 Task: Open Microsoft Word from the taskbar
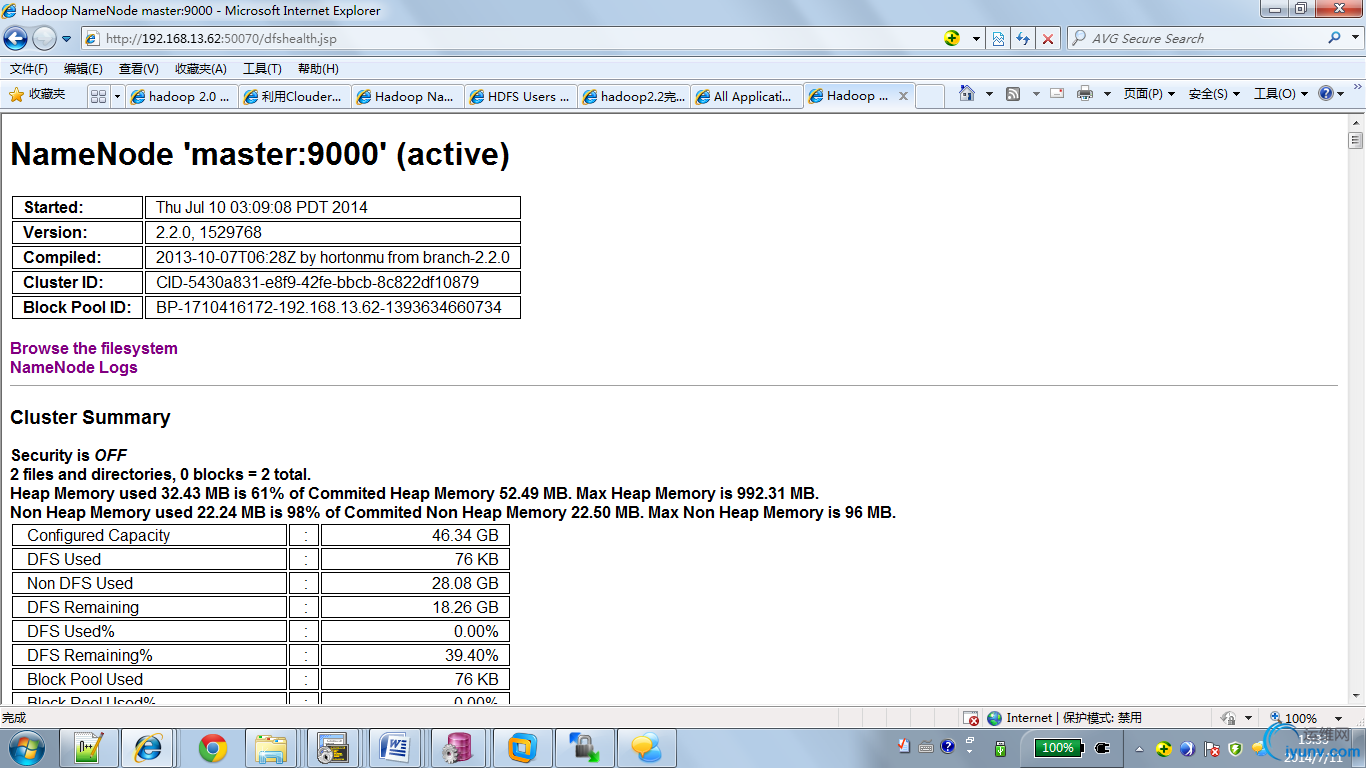pyautogui.click(x=396, y=748)
